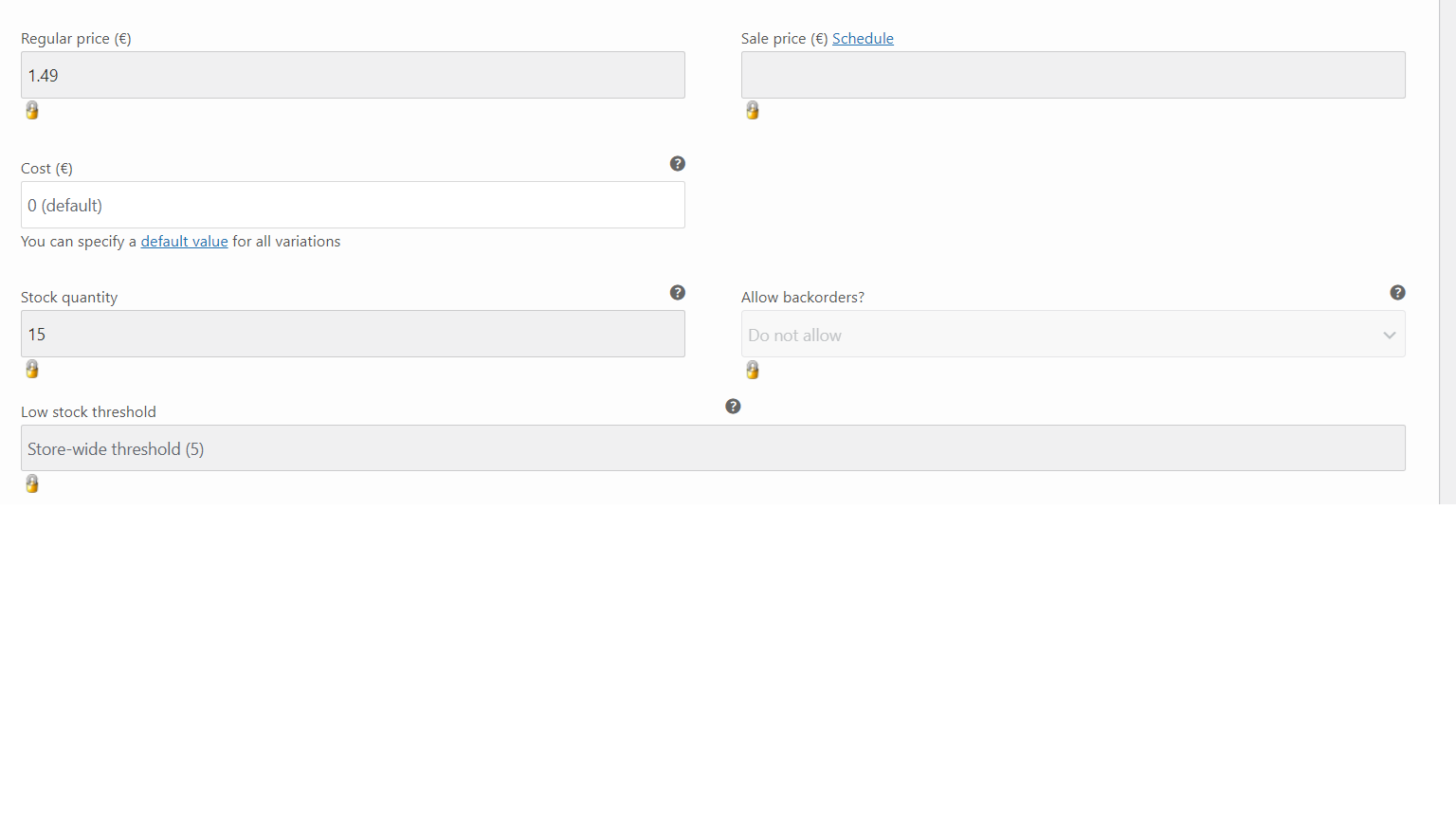Select the Cost field with 0 (default)
Screen dimensions: 1456x819
click(353, 205)
